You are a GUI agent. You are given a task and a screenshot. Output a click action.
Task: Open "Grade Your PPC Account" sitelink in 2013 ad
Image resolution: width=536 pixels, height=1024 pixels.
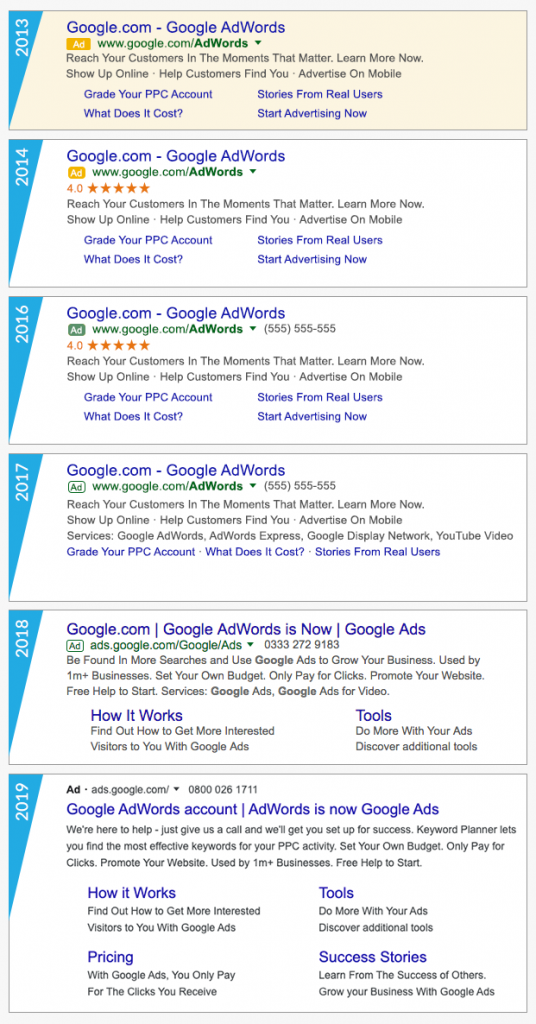(x=148, y=94)
